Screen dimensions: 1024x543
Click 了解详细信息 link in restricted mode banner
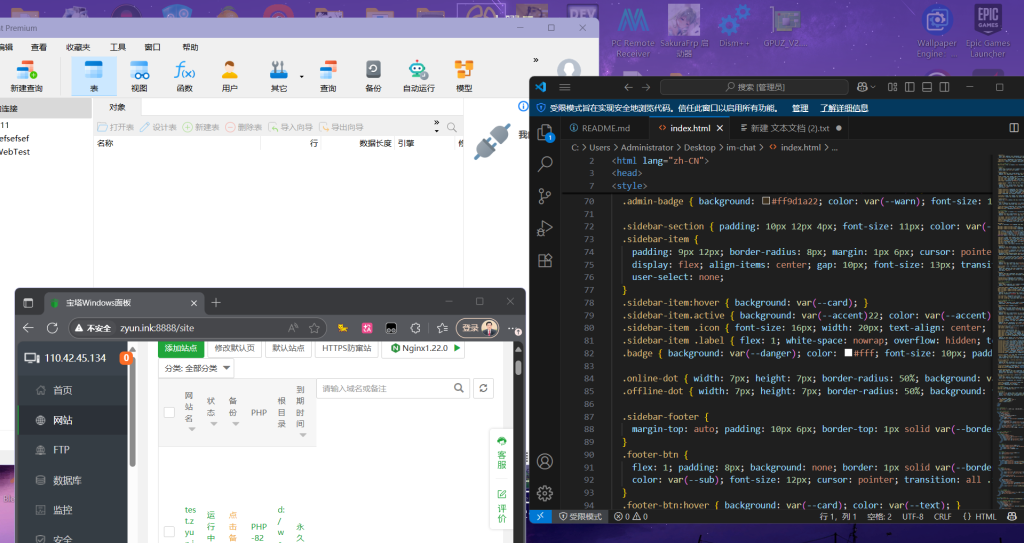pyautogui.click(x=844, y=108)
